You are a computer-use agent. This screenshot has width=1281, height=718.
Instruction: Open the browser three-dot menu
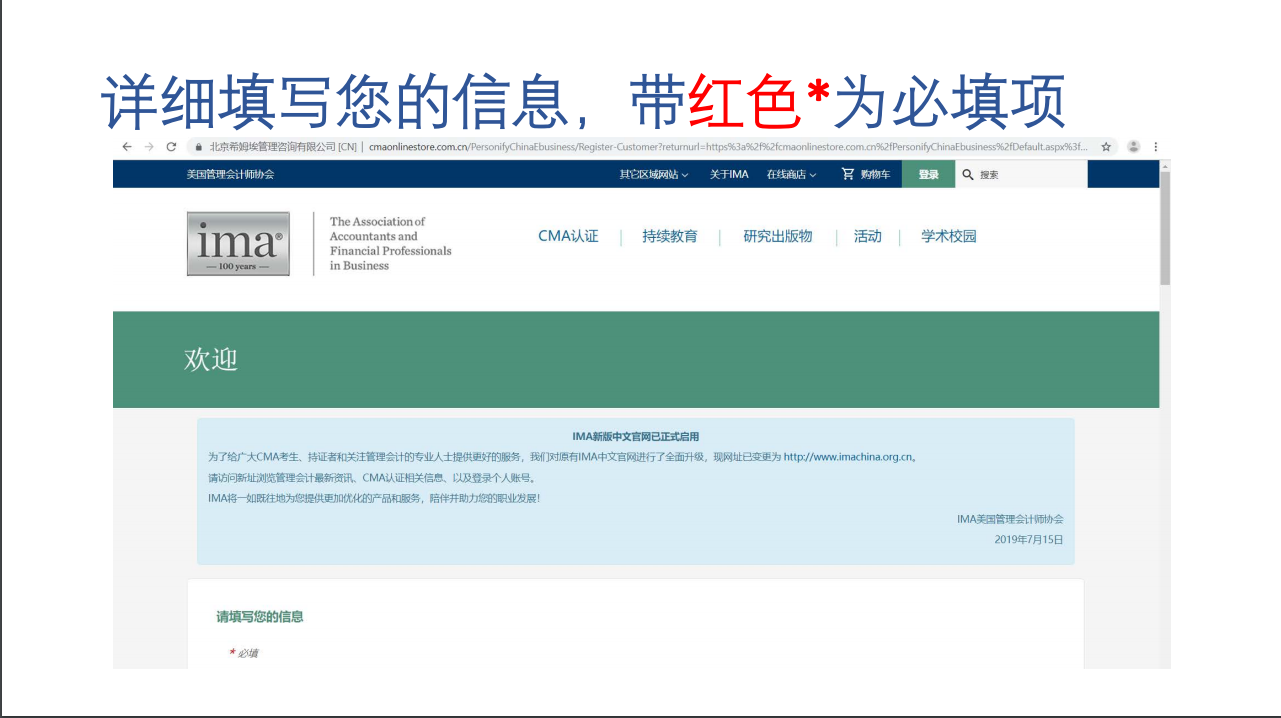click(x=1156, y=146)
